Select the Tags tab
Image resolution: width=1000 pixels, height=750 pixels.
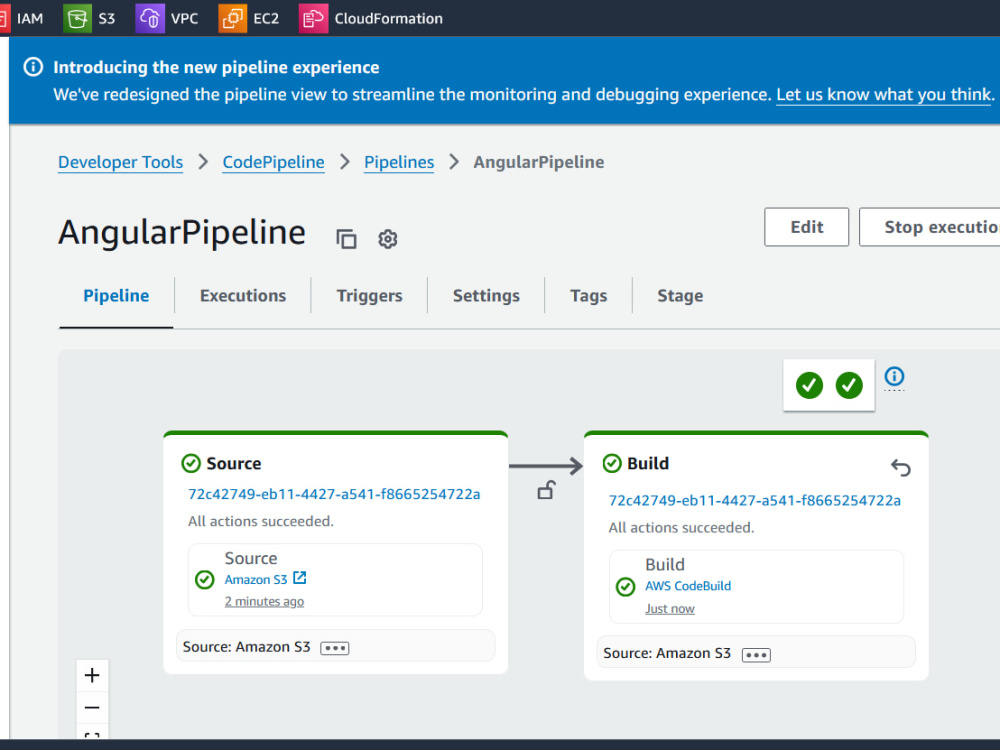pyautogui.click(x=589, y=296)
